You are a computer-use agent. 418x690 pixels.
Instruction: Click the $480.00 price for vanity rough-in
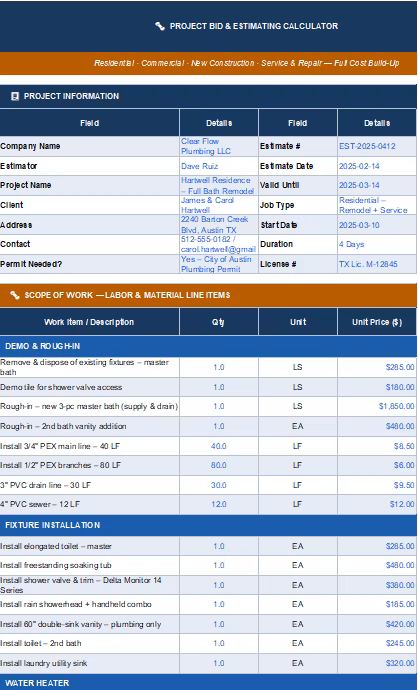pos(400,426)
